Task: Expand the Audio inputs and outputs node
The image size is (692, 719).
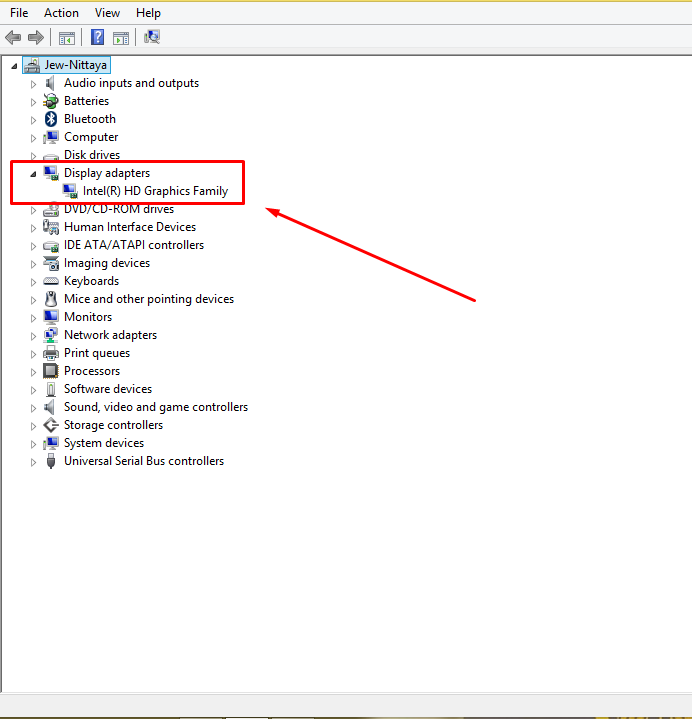Action: point(33,84)
